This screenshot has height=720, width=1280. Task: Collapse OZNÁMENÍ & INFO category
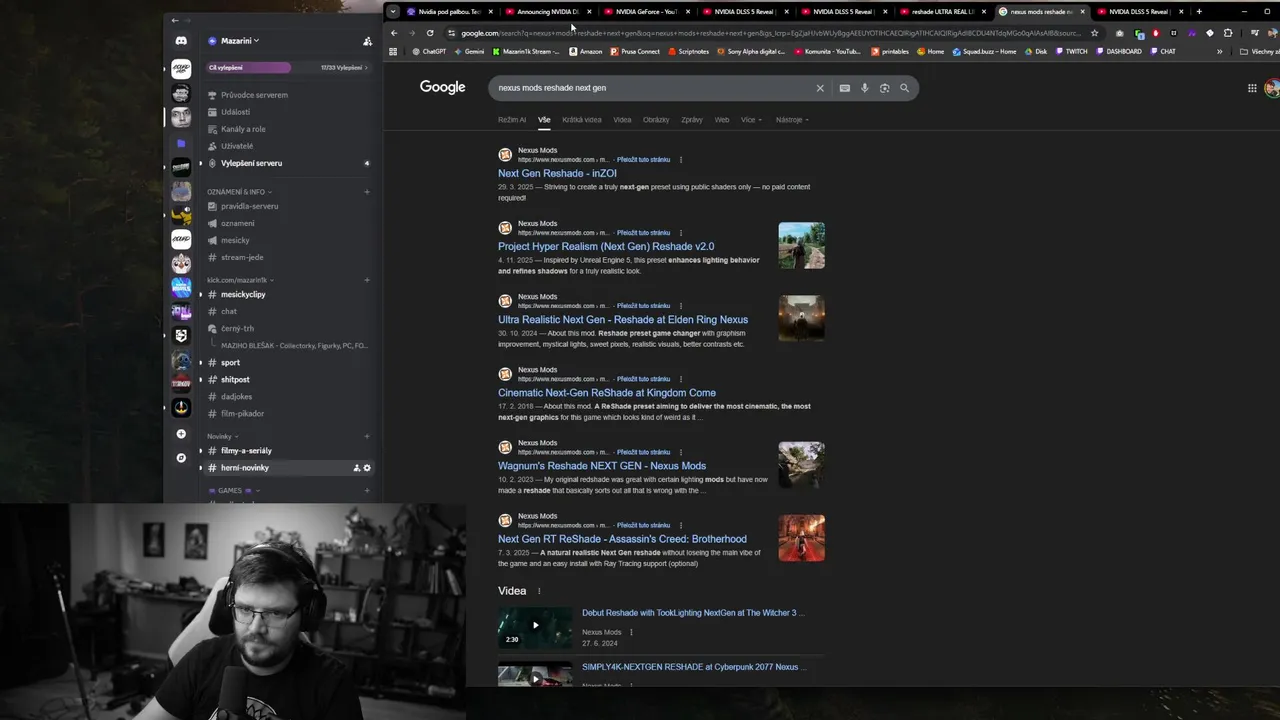pos(239,192)
